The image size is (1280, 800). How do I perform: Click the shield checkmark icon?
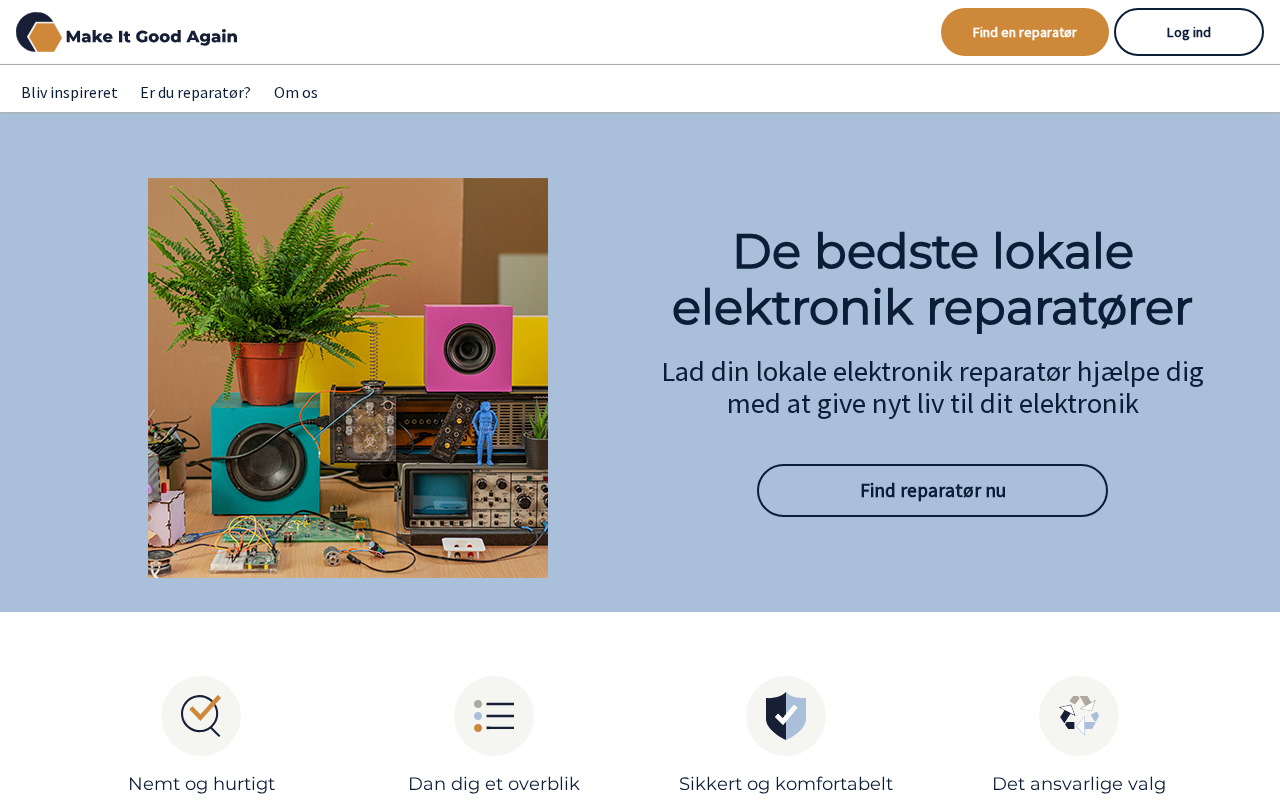(x=786, y=716)
